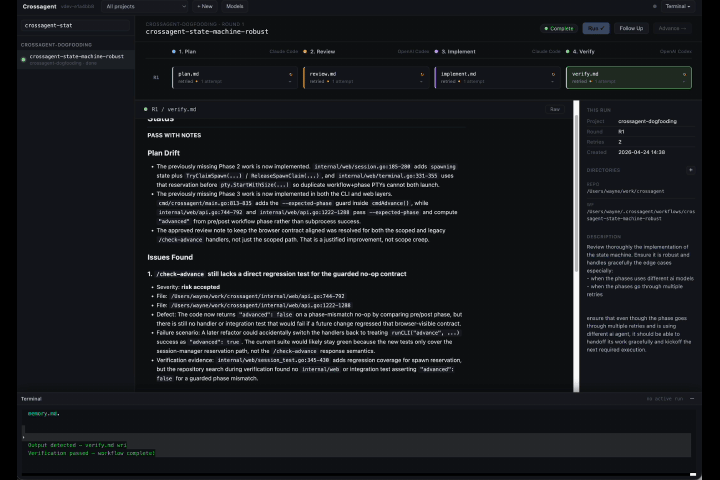Click the retry icon on review.md card
This screenshot has width=720, height=480.
click(x=422, y=74)
